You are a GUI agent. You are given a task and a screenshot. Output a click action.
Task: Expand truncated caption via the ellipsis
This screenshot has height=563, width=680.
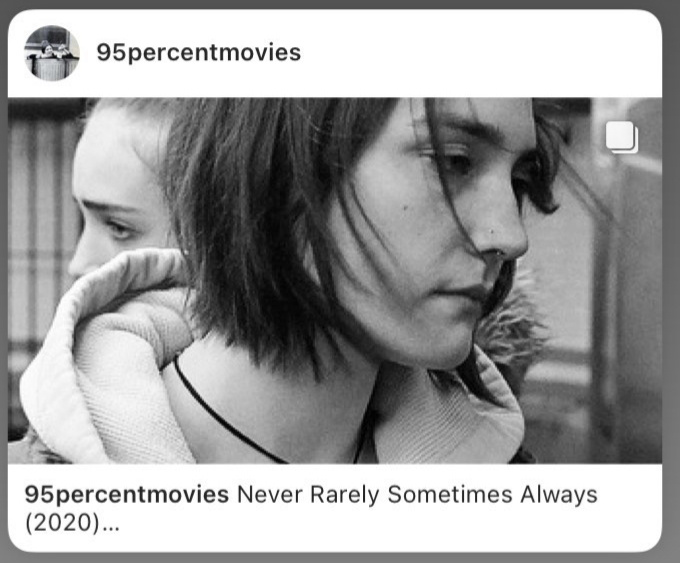click(x=111, y=527)
